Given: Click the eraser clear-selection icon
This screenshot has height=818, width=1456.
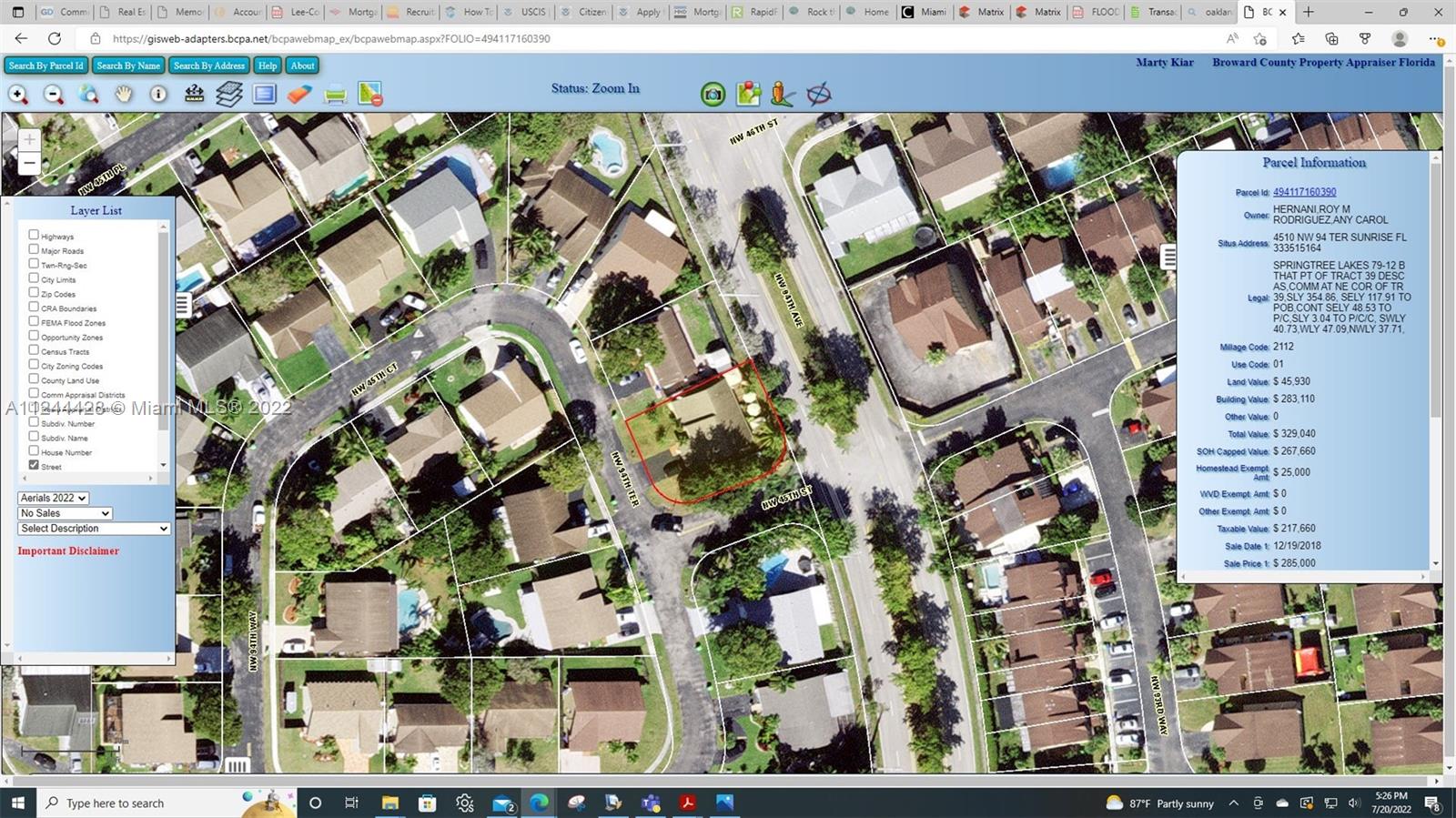Looking at the screenshot, I should point(299,95).
